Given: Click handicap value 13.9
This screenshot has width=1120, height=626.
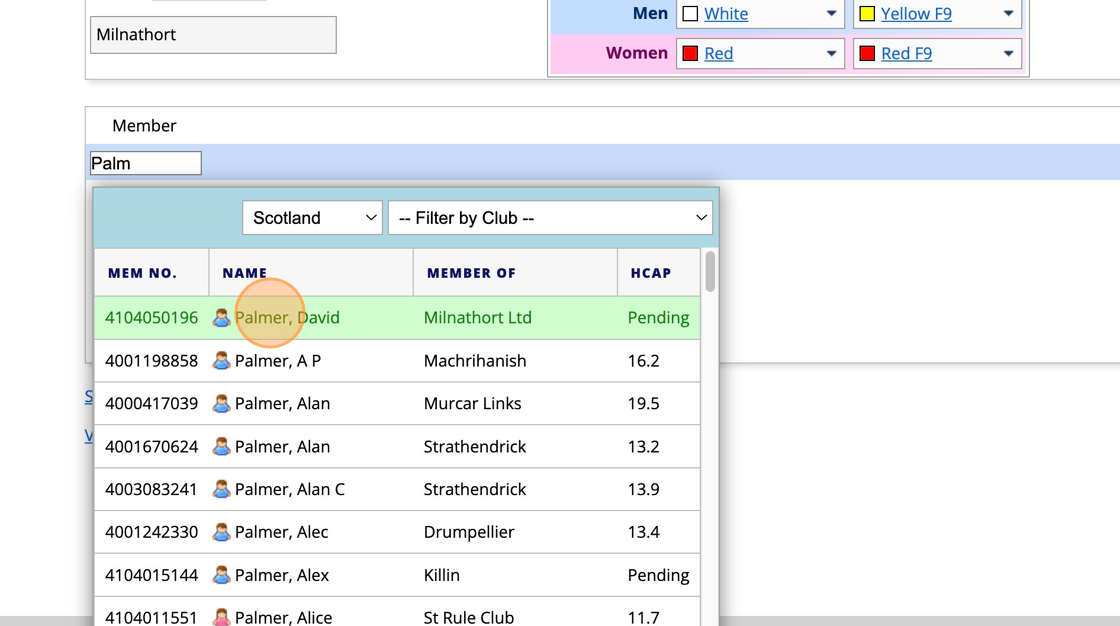Looking at the screenshot, I should [x=644, y=490].
